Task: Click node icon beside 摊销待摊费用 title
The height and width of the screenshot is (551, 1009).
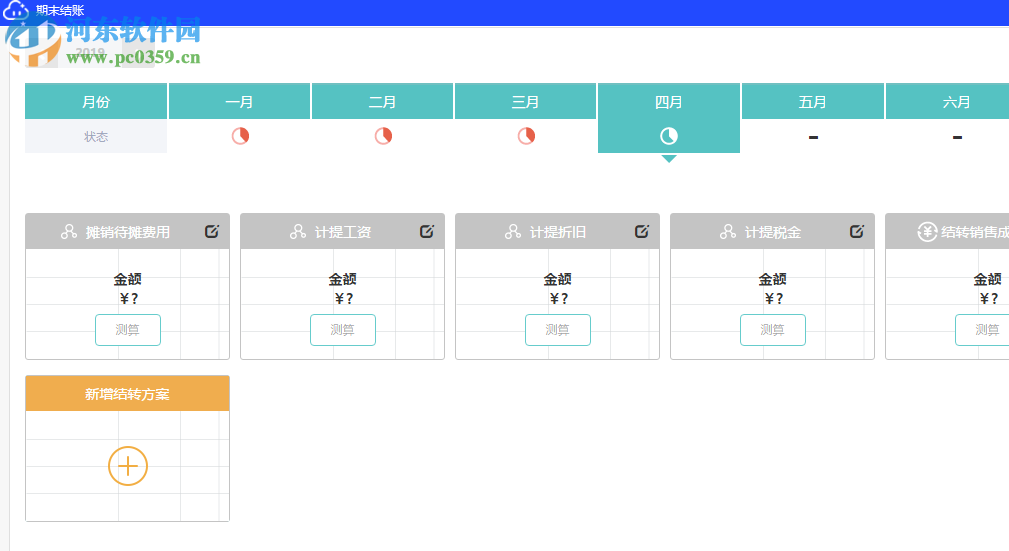Action: click(69, 232)
